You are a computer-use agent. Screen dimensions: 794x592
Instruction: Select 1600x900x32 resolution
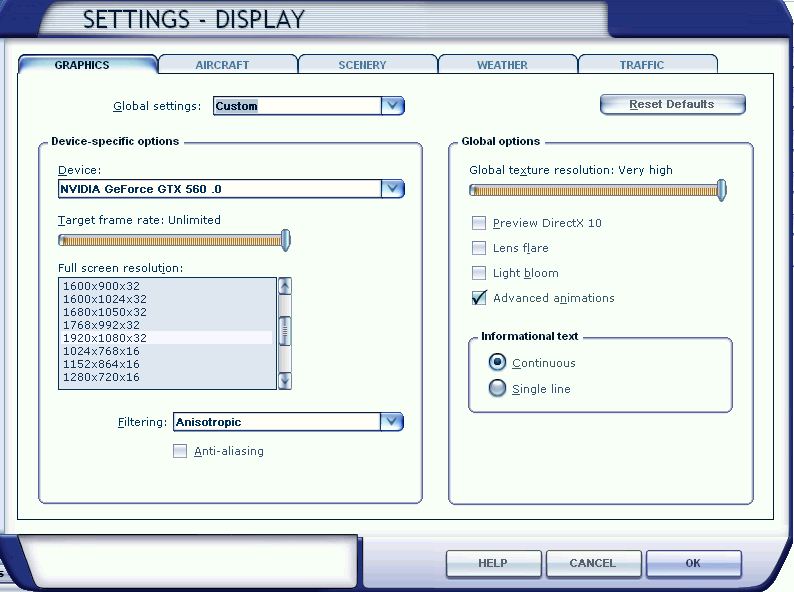(167, 286)
